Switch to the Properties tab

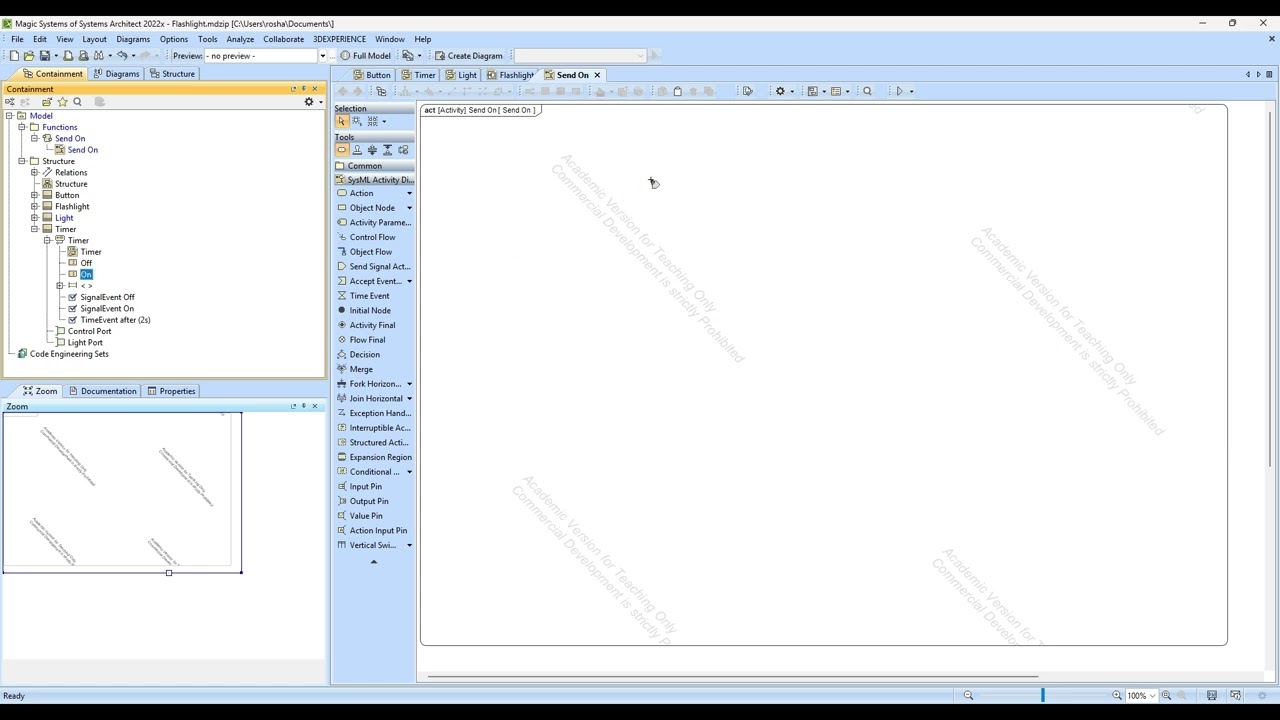(171, 391)
